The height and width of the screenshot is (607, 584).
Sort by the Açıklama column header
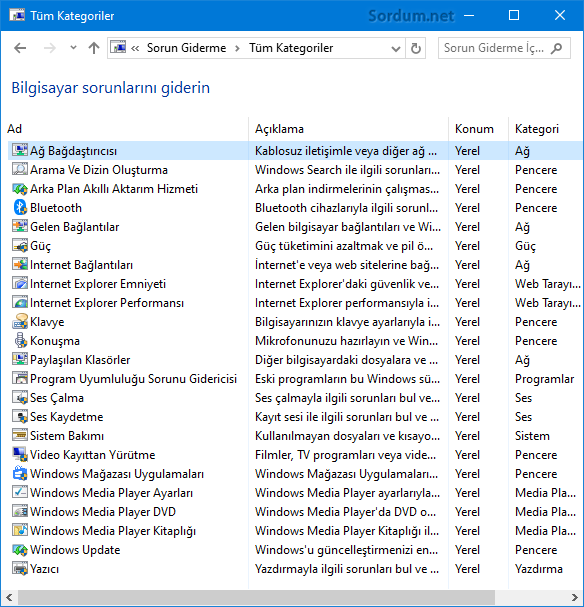point(348,129)
